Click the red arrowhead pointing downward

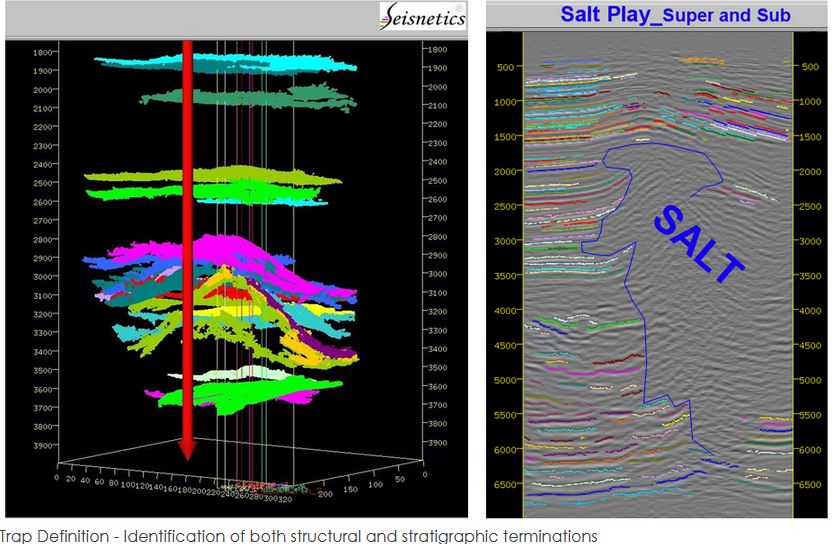pos(187,448)
